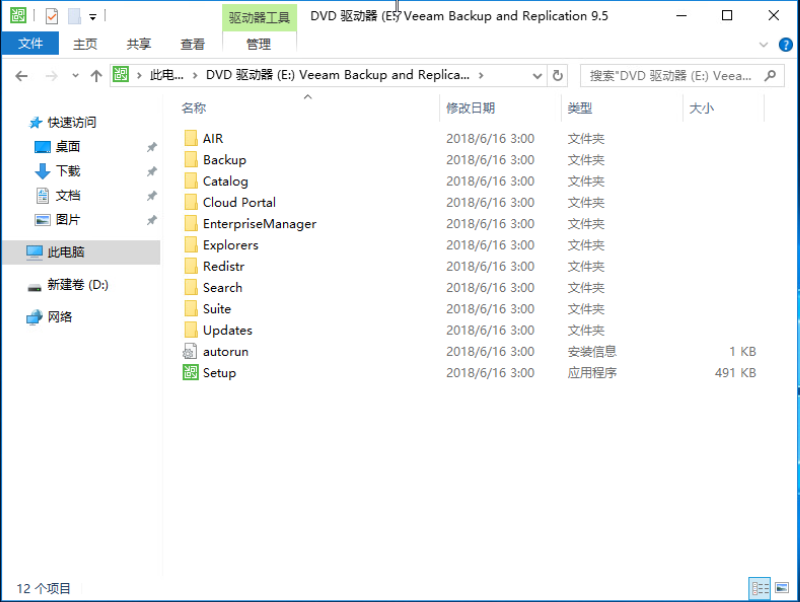Switch to the 管理 ribbon tab

pos(259,44)
